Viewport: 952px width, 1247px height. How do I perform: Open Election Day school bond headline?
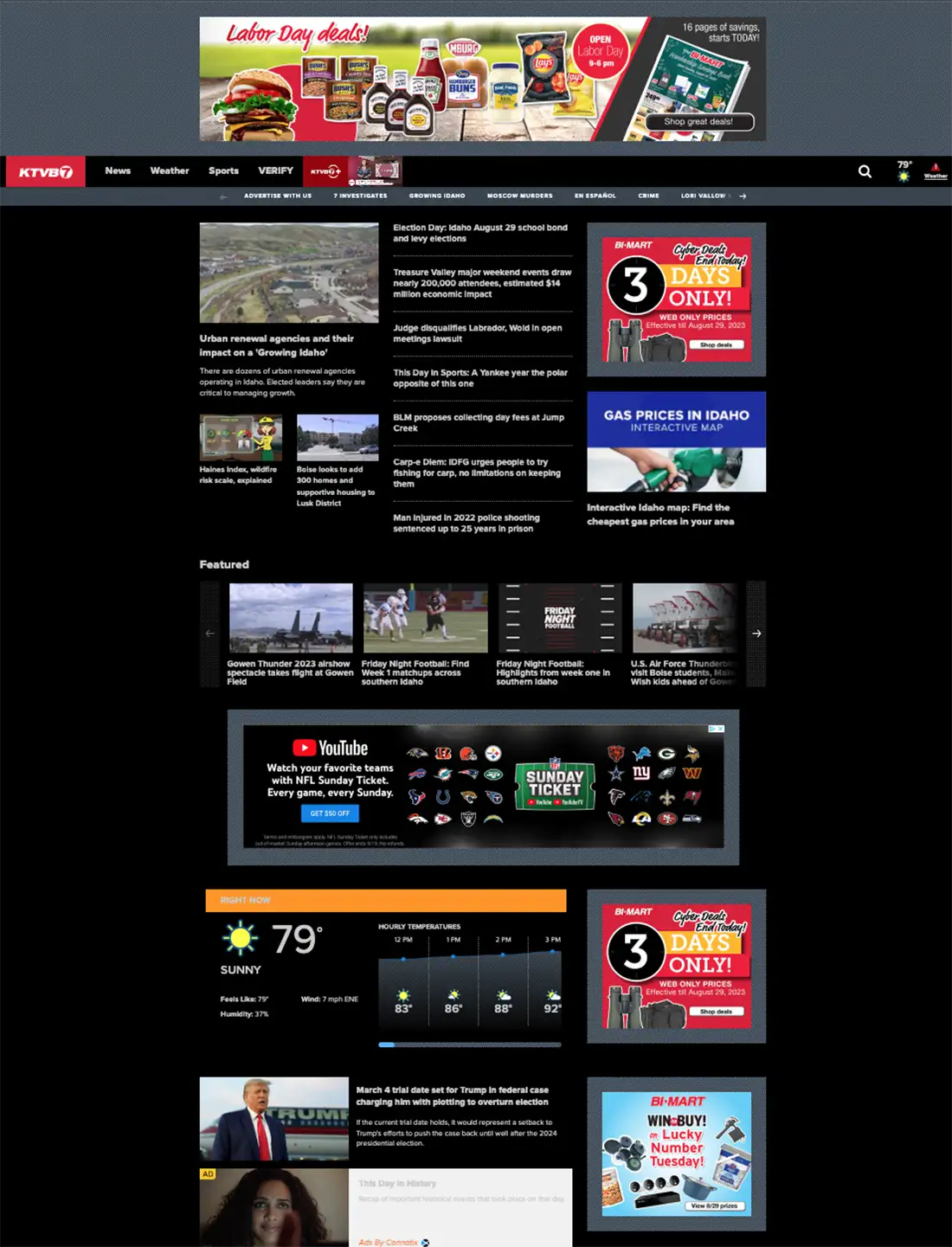(x=480, y=233)
